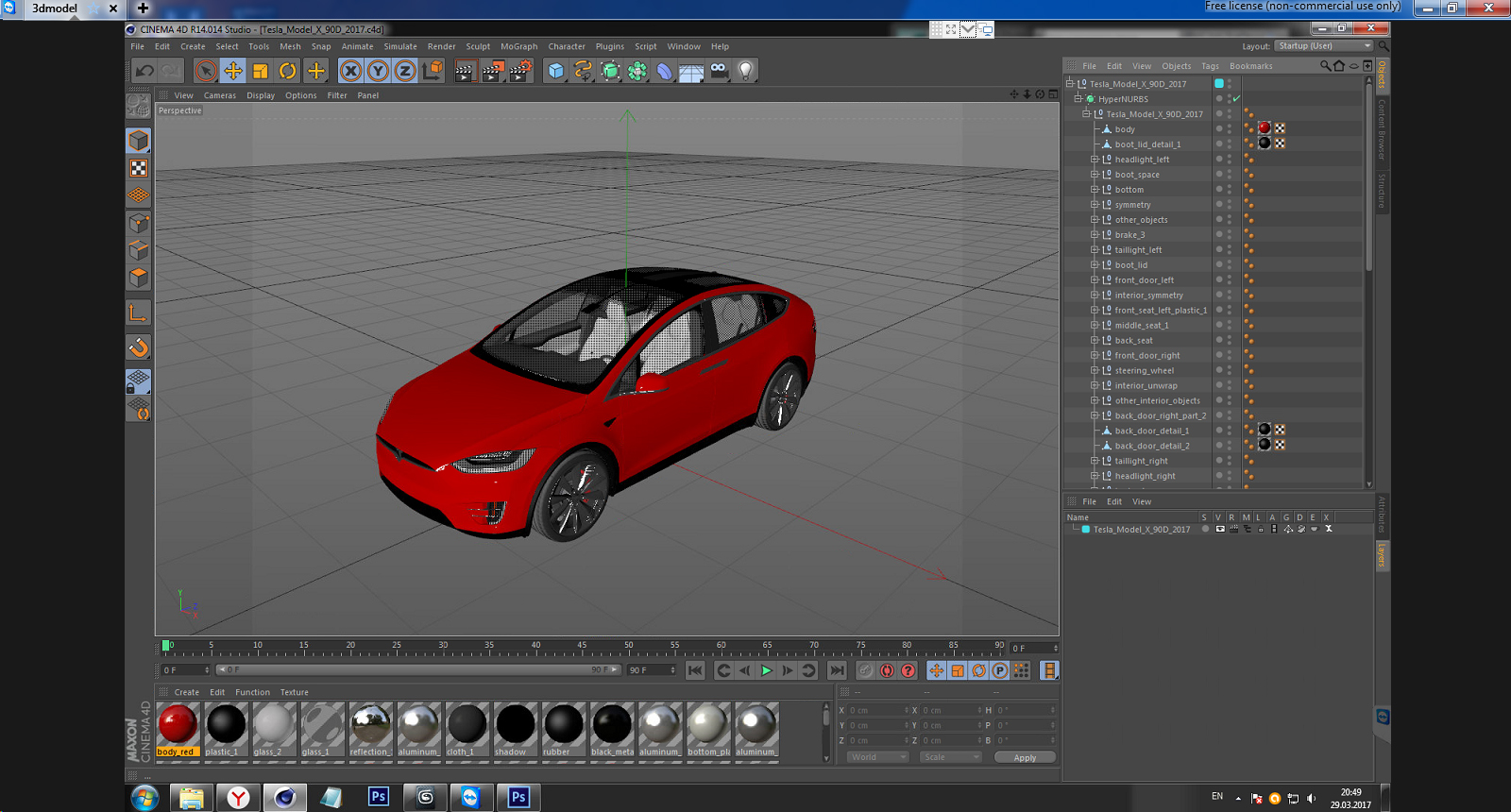
Task: Open viewport Display menu
Action: pos(261,95)
